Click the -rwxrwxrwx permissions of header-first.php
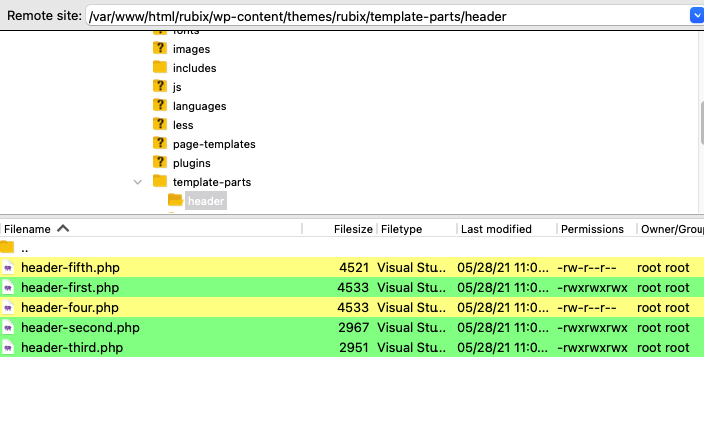The height and width of the screenshot is (427, 704). 592,287
